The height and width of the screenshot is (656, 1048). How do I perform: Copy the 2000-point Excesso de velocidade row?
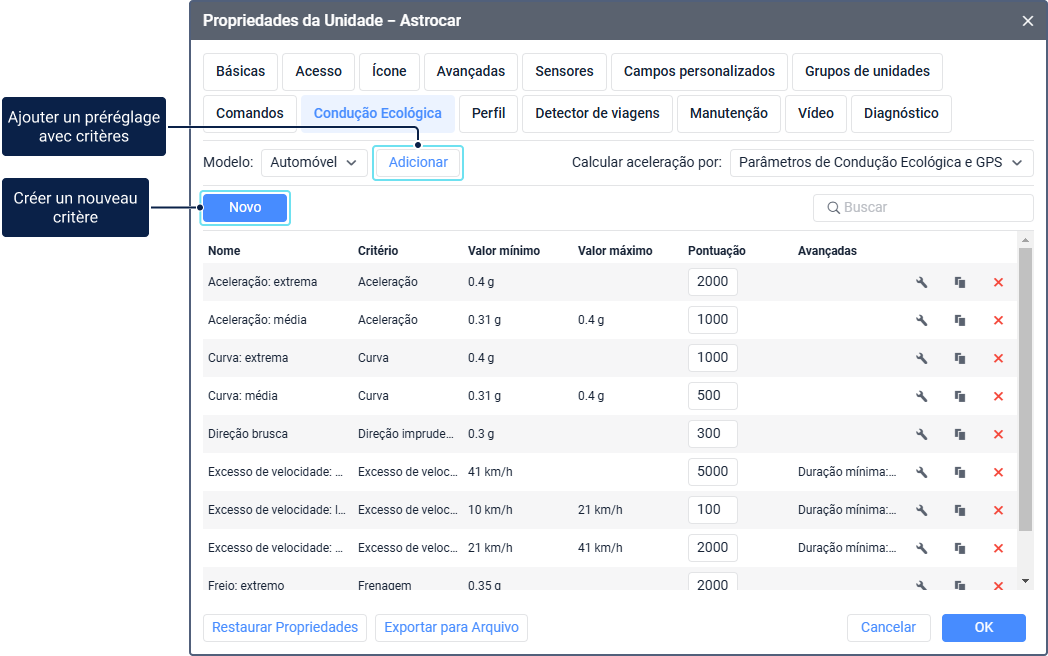click(960, 549)
